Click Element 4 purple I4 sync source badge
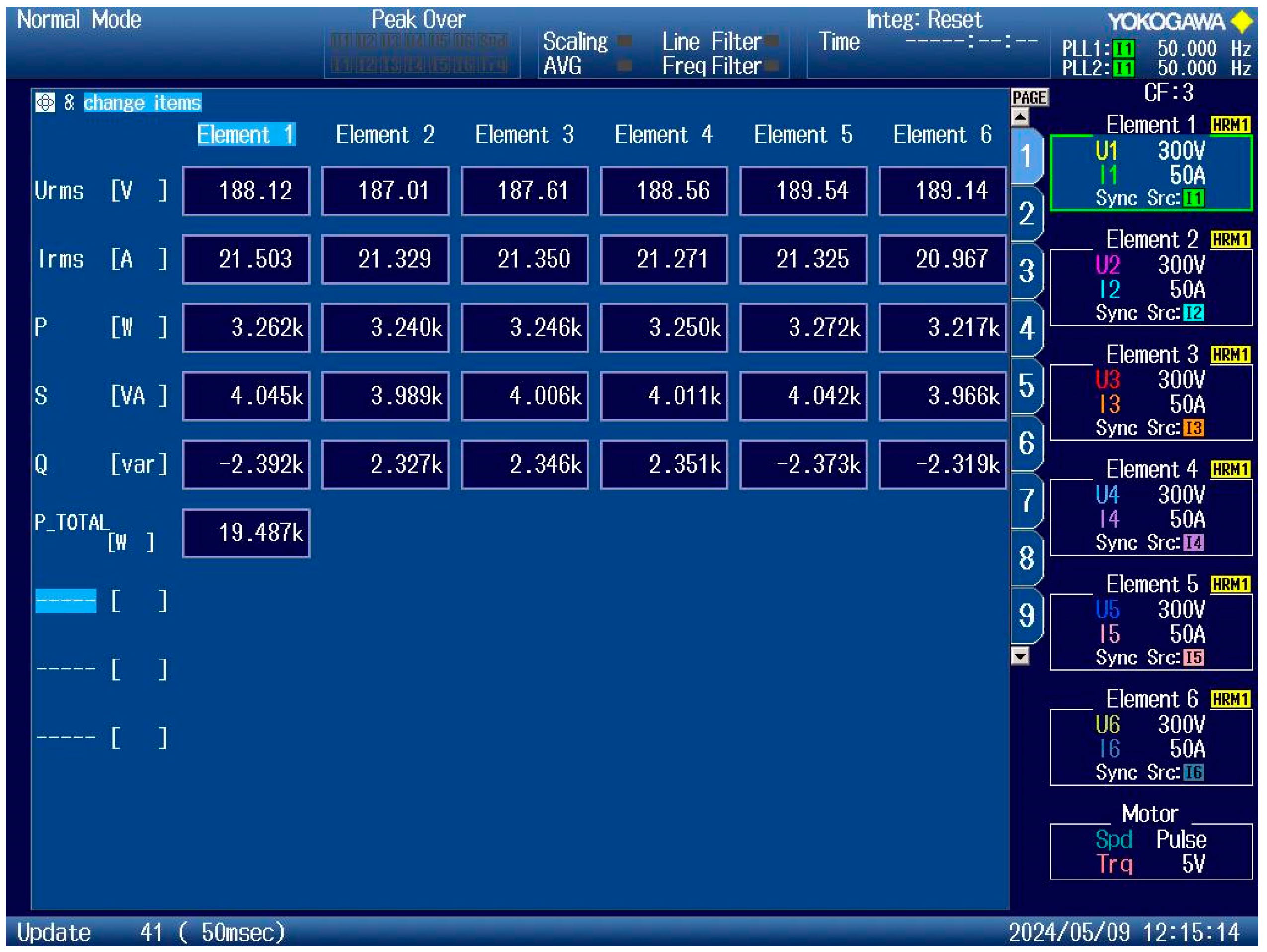Screen dimensions: 1267x952 pos(1193,543)
